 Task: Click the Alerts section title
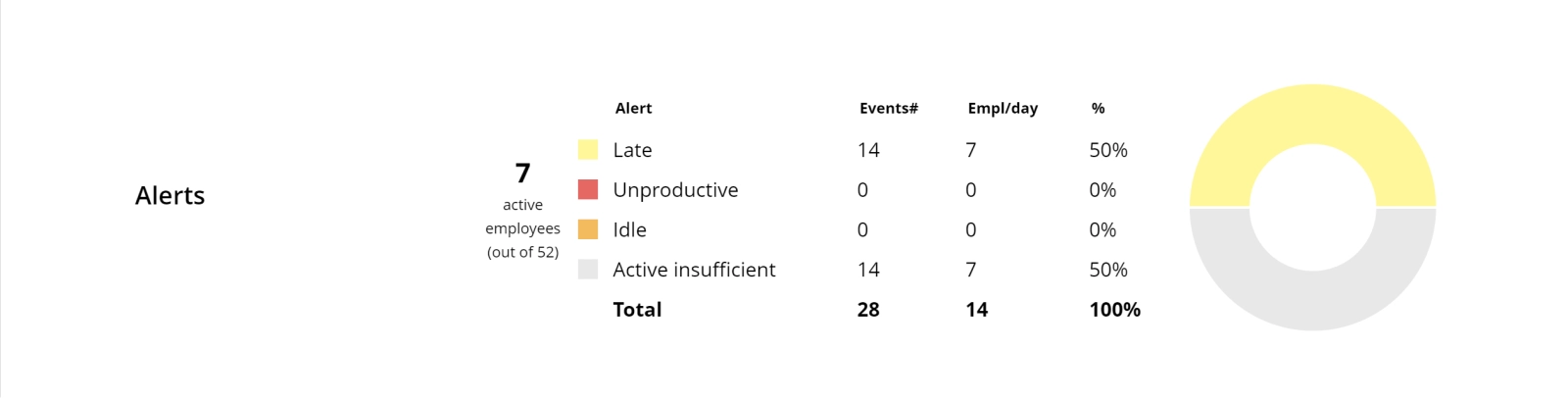[170, 196]
